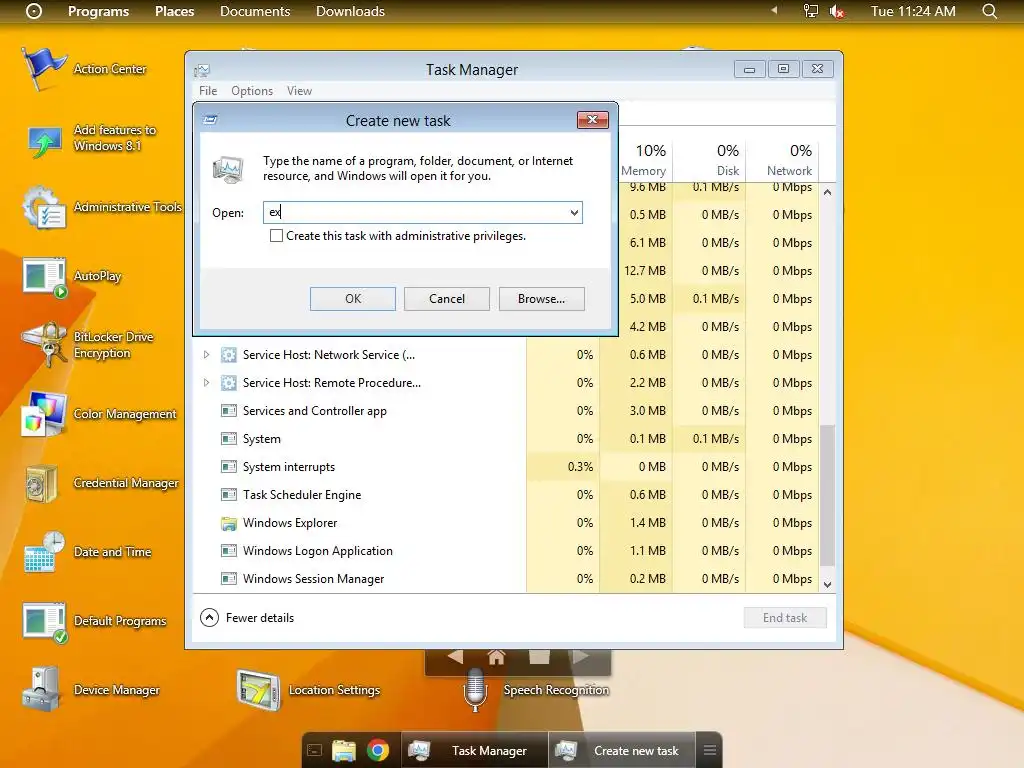This screenshot has height=768, width=1024.
Task: Open the File menu in Task Manager
Action: click(208, 91)
